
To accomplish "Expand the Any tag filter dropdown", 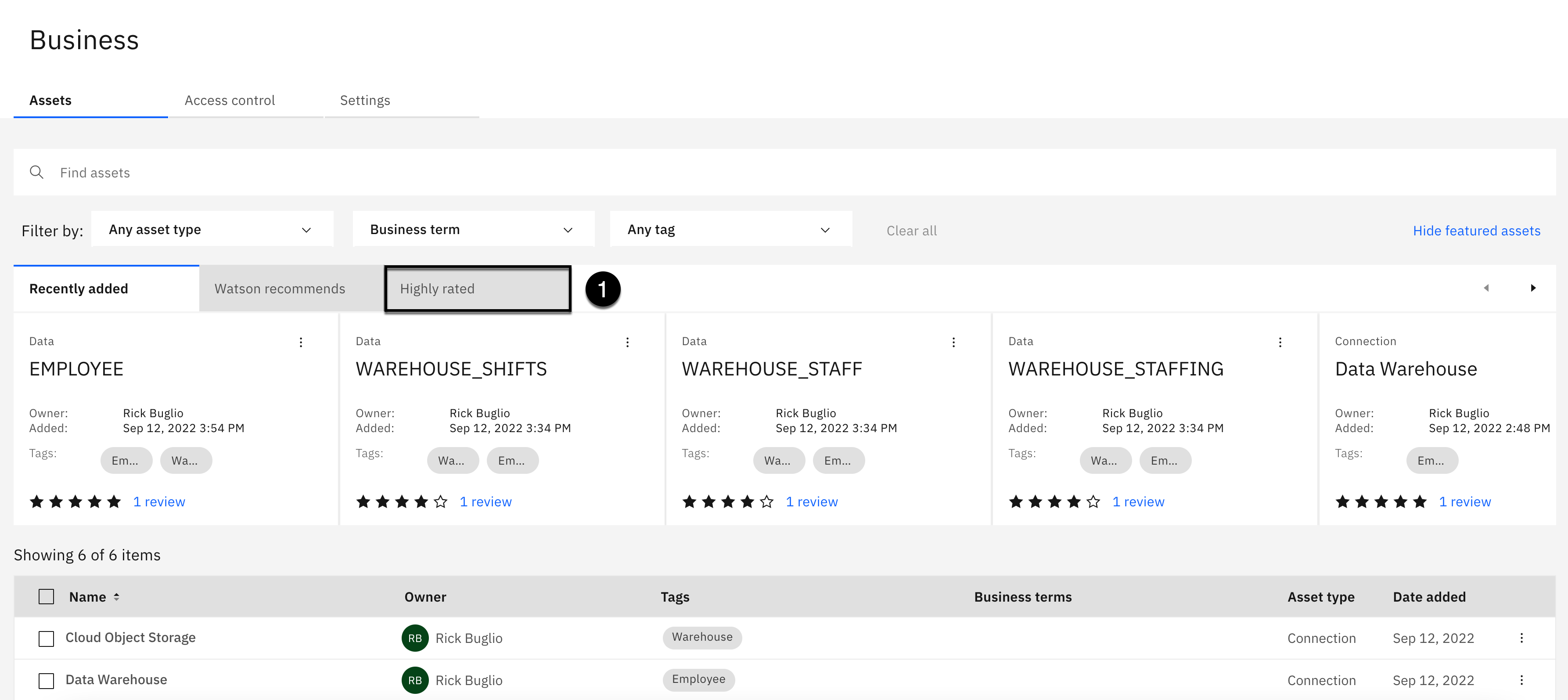I will (730, 230).
